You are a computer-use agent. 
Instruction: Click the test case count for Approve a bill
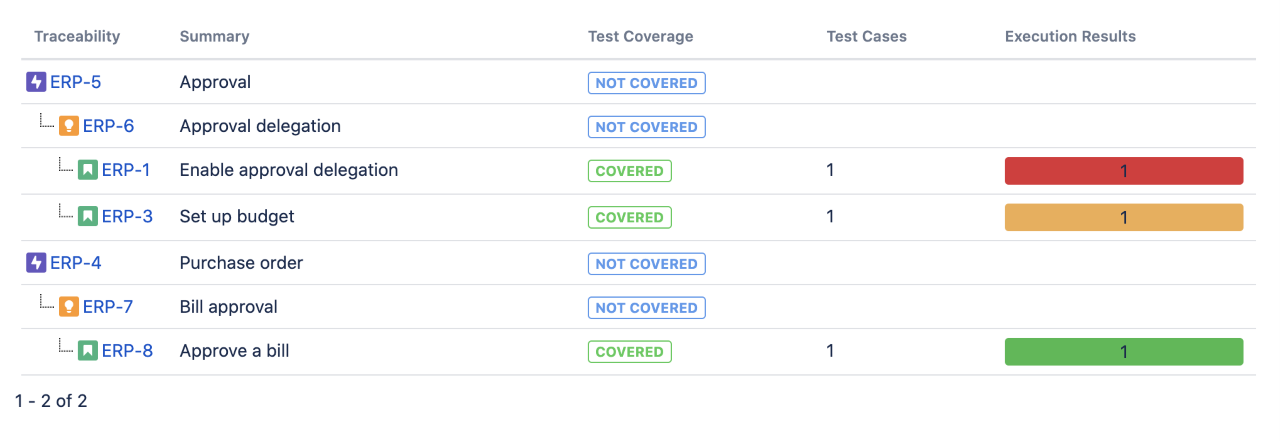tap(830, 351)
